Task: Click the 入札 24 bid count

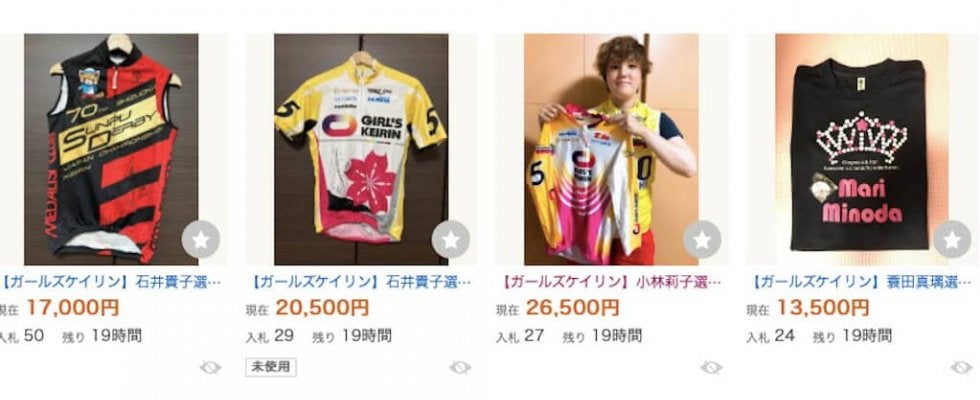Action: [x=771, y=336]
